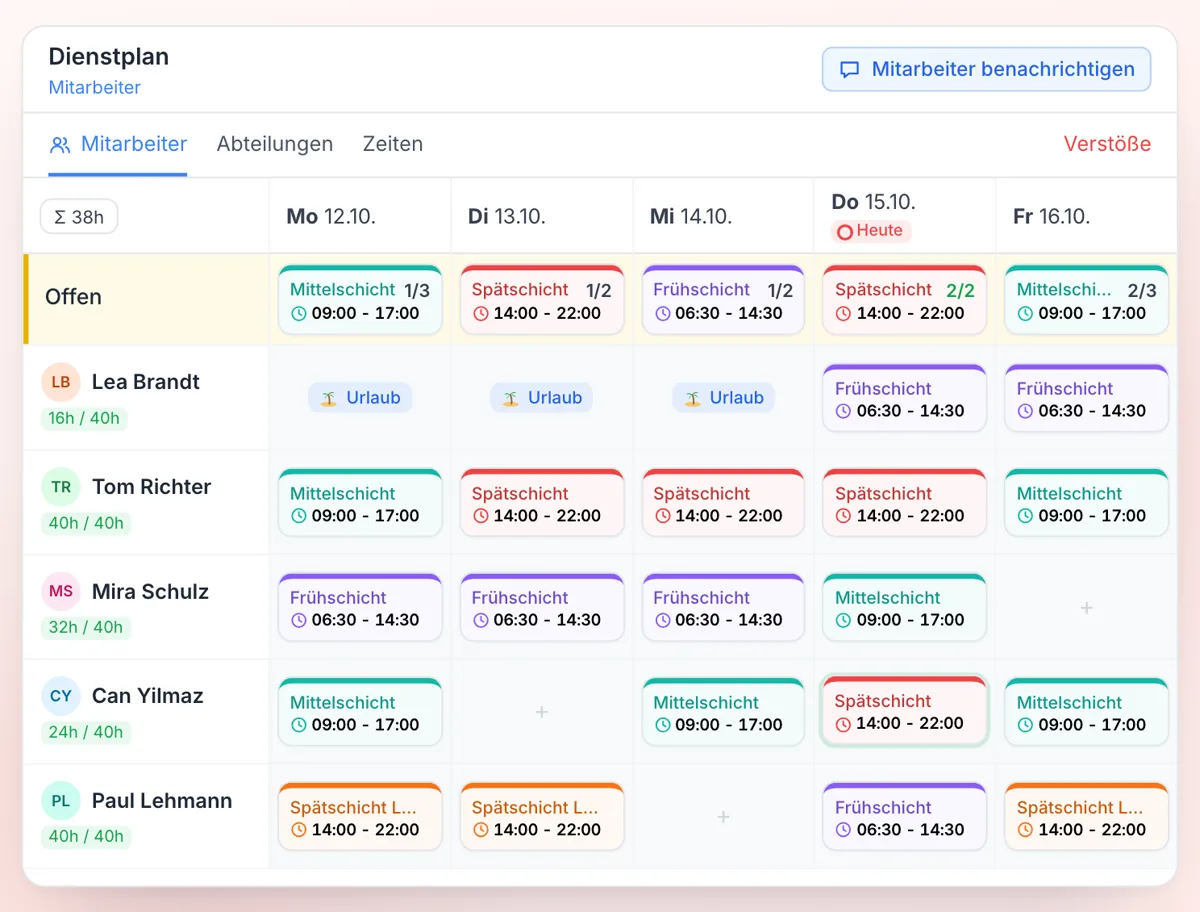Open Paul Lehmann's Spätschicht L... on Tuesday
1200x912 pixels.
pyautogui.click(x=542, y=817)
